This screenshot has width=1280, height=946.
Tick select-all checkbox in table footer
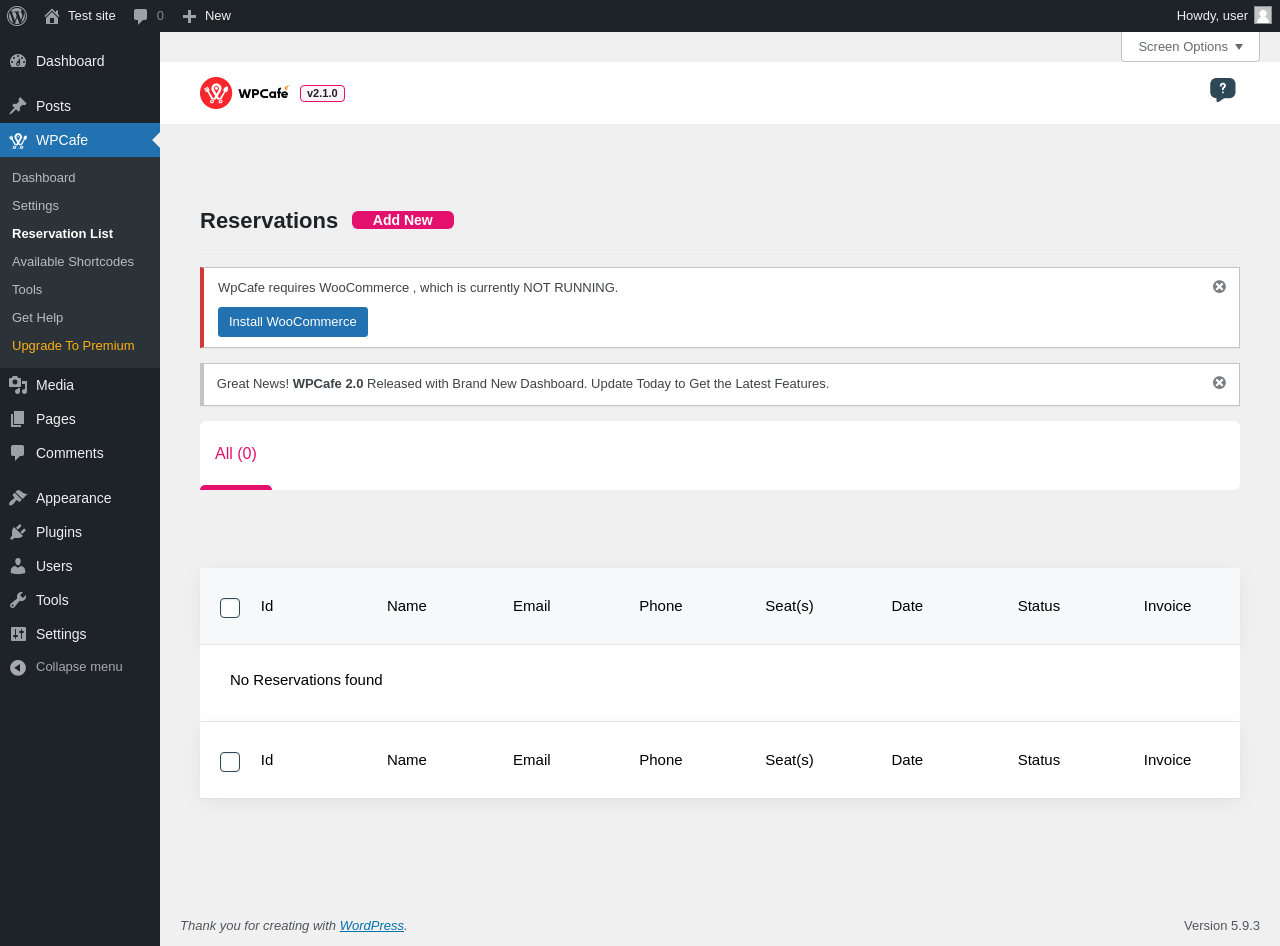coord(230,762)
